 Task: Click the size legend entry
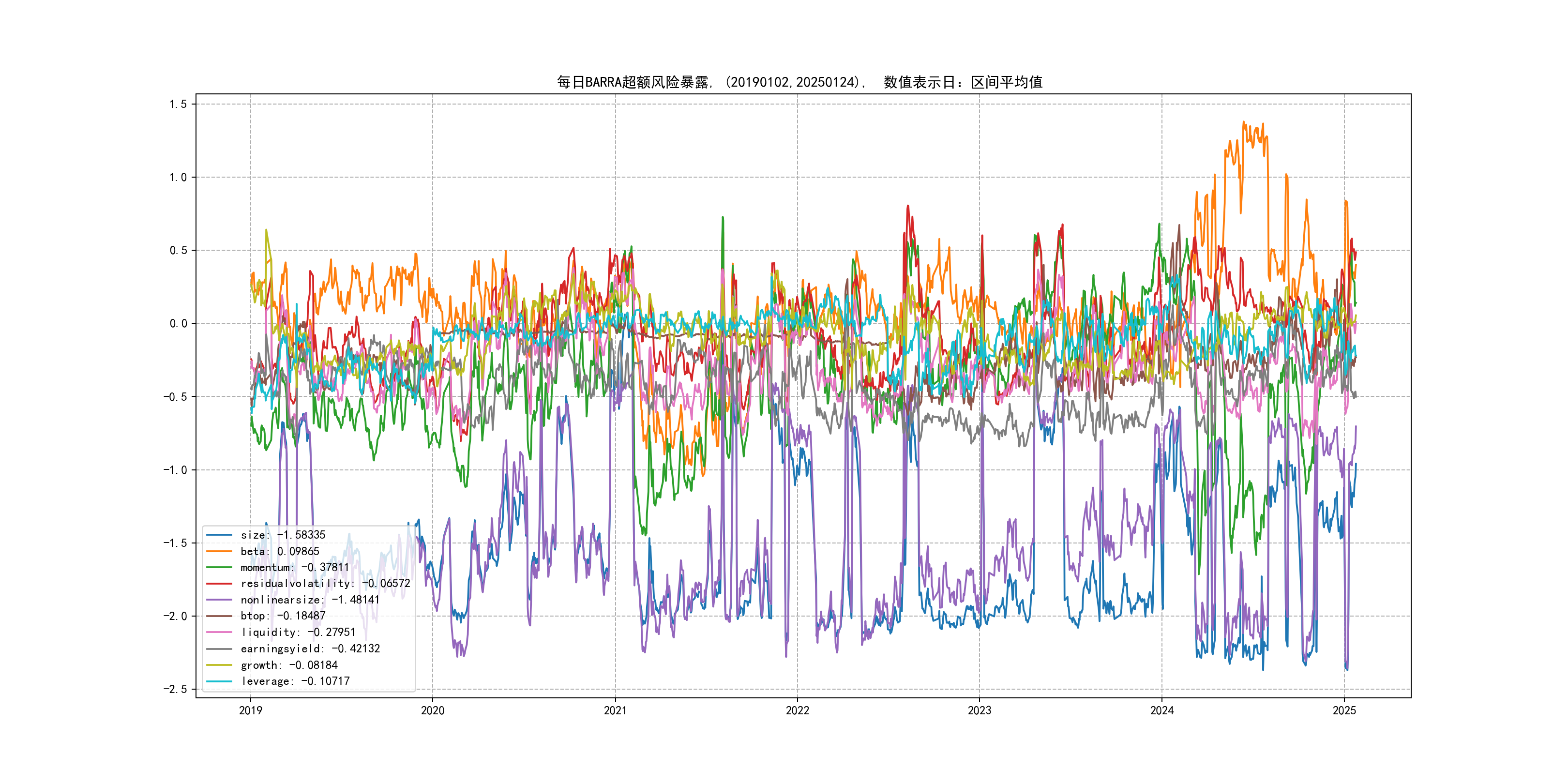283,535
